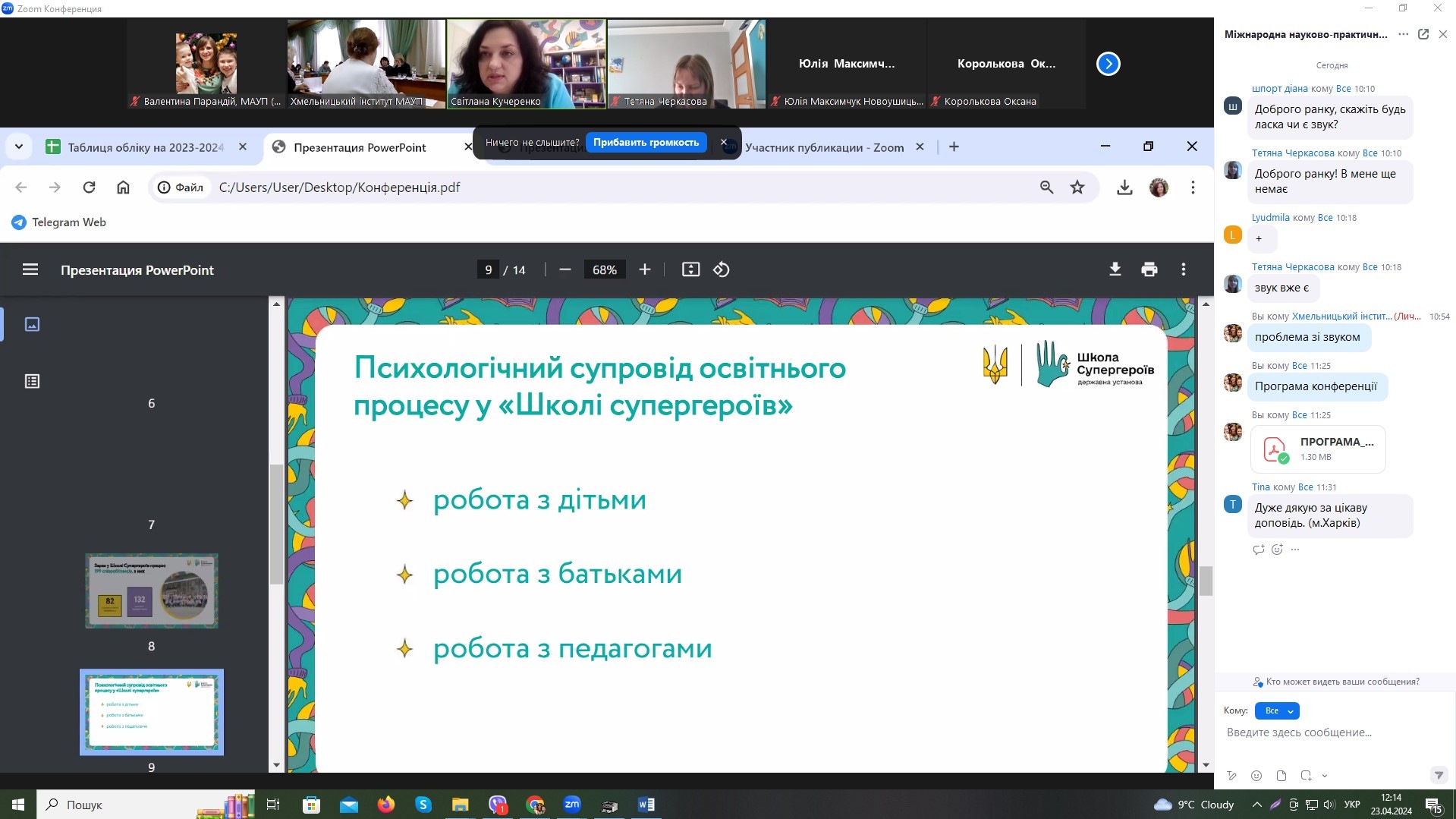Open the 'Все' recipient dropdown
1456x819 pixels.
click(1277, 711)
